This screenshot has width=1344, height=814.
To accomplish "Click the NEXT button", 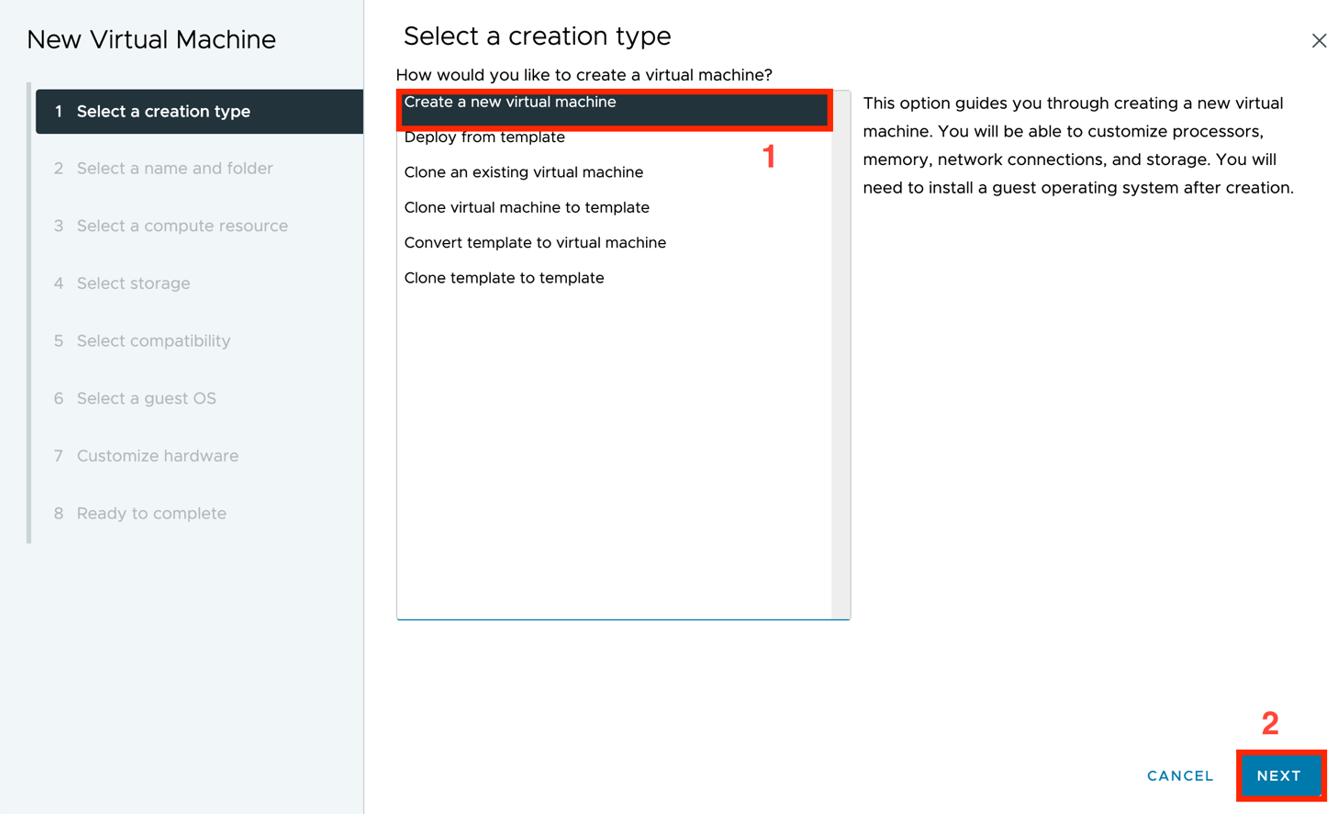I will pyautogui.click(x=1279, y=776).
